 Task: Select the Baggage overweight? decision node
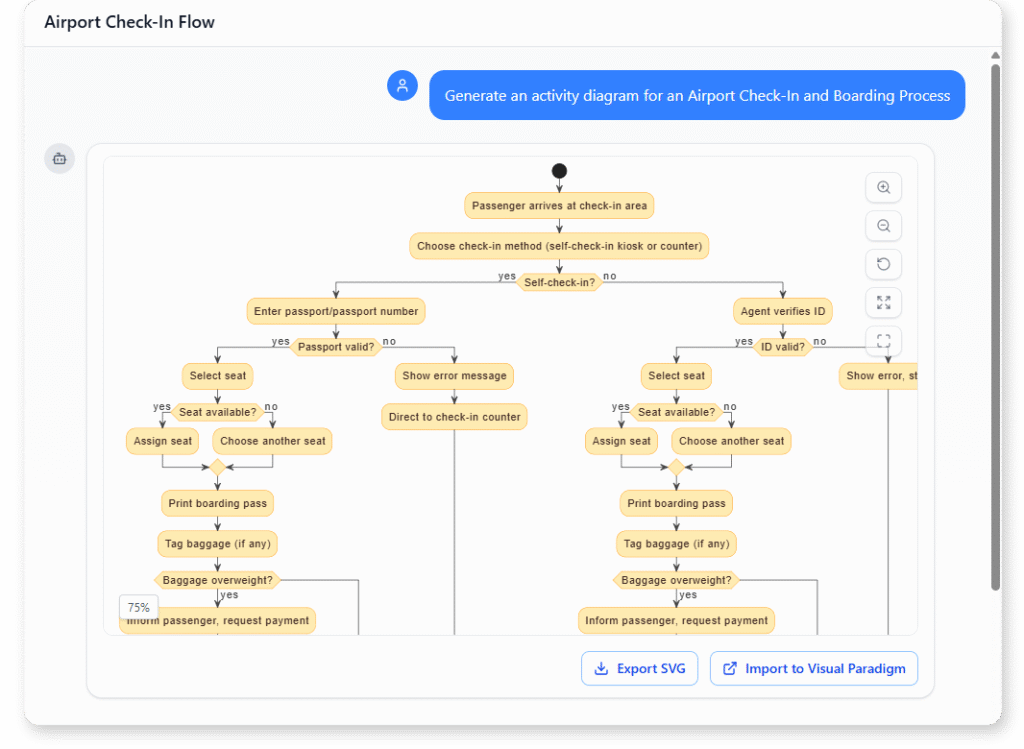(218, 580)
